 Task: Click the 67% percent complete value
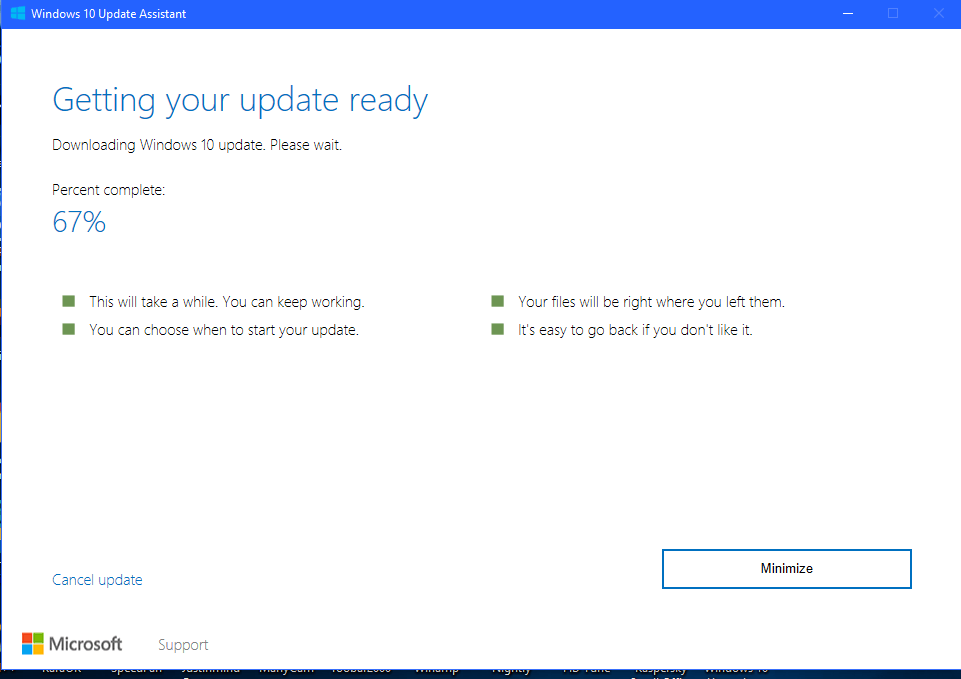tap(79, 222)
